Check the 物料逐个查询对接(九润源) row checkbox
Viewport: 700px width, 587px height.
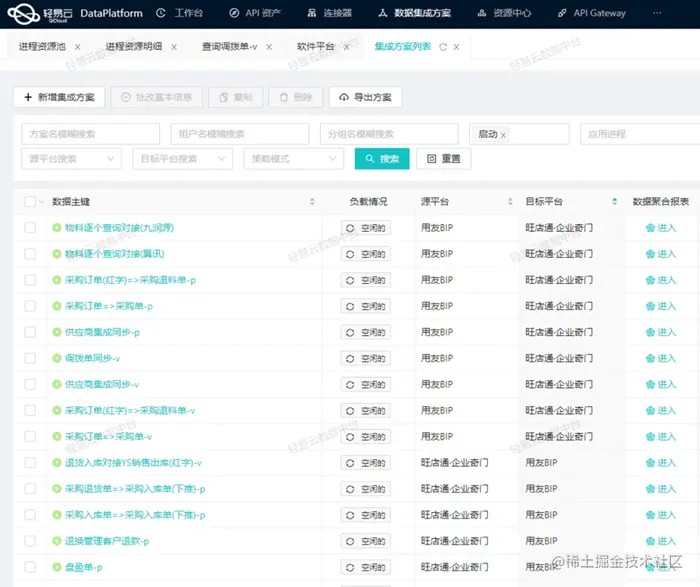click(30, 228)
